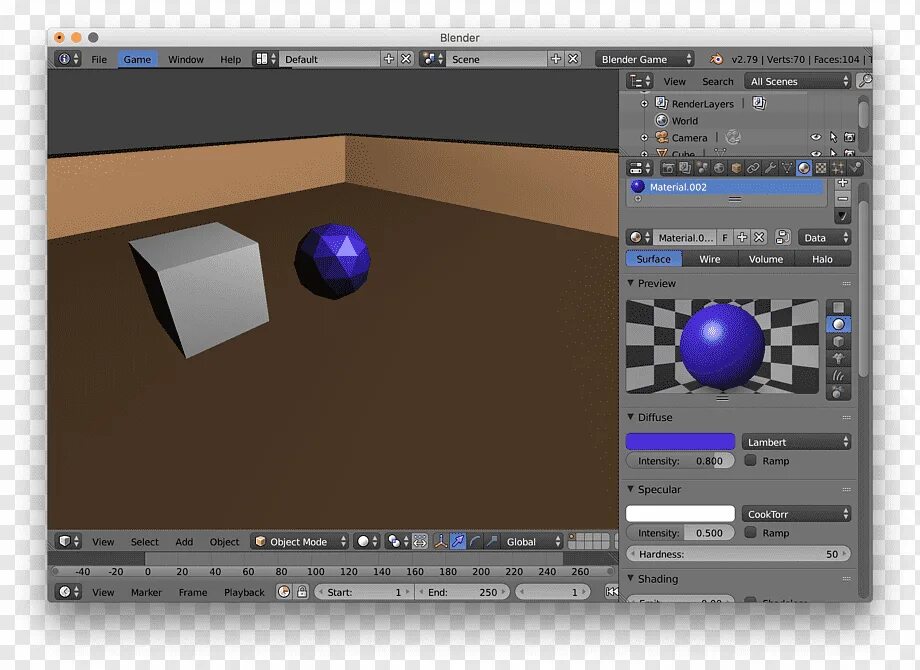Open the scene browser icon
Image resolution: width=920 pixels, height=670 pixels.
(x=433, y=59)
